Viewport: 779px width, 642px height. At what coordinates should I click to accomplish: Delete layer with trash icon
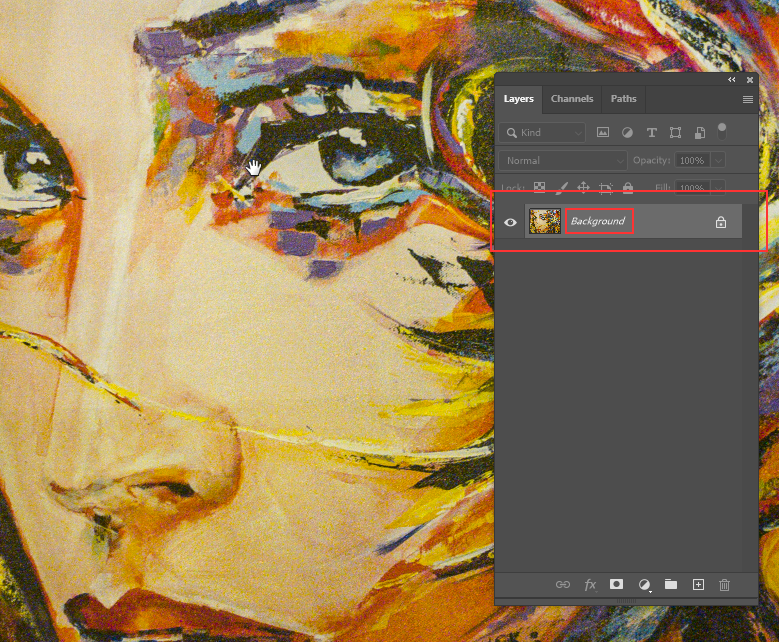pos(724,584)
